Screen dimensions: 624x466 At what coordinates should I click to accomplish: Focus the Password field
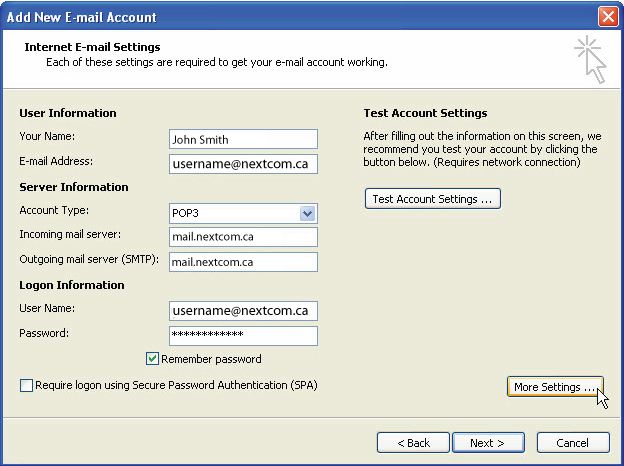[243, 335]
